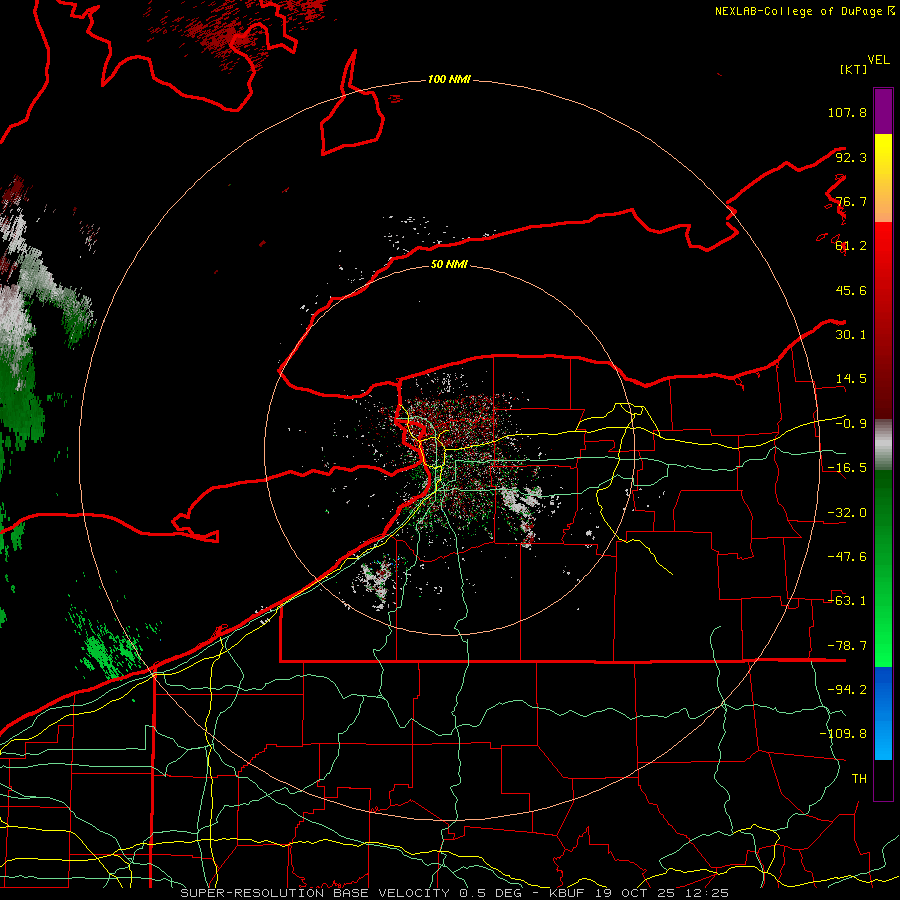Click the 100 NMI range ring label
Screen dimensions: 900x900
pyautogui.click(x=449, y=79)
